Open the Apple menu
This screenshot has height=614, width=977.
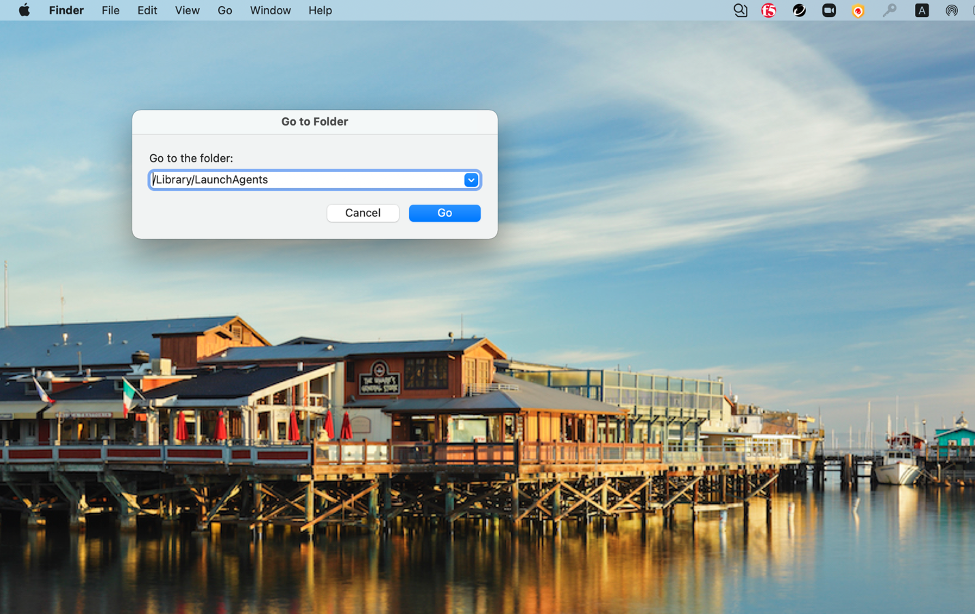coord(24,10)
